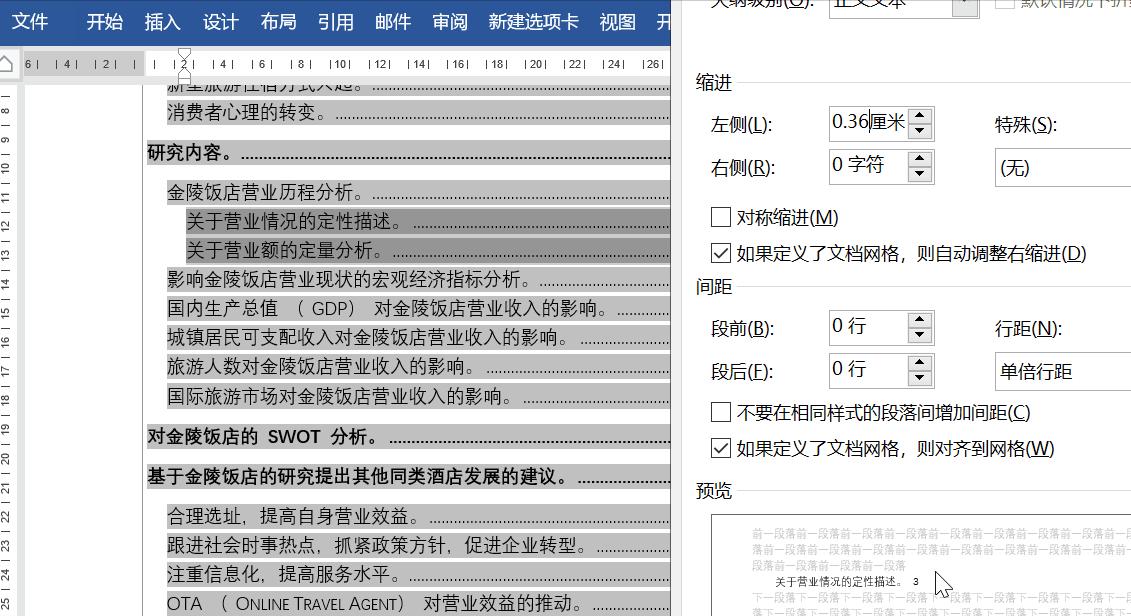This screenshot has height=616, width=1131.
Task: Uncheck 如果定义了文档网格，则自动调整右缩进
Action: click(x=721, y=253)
